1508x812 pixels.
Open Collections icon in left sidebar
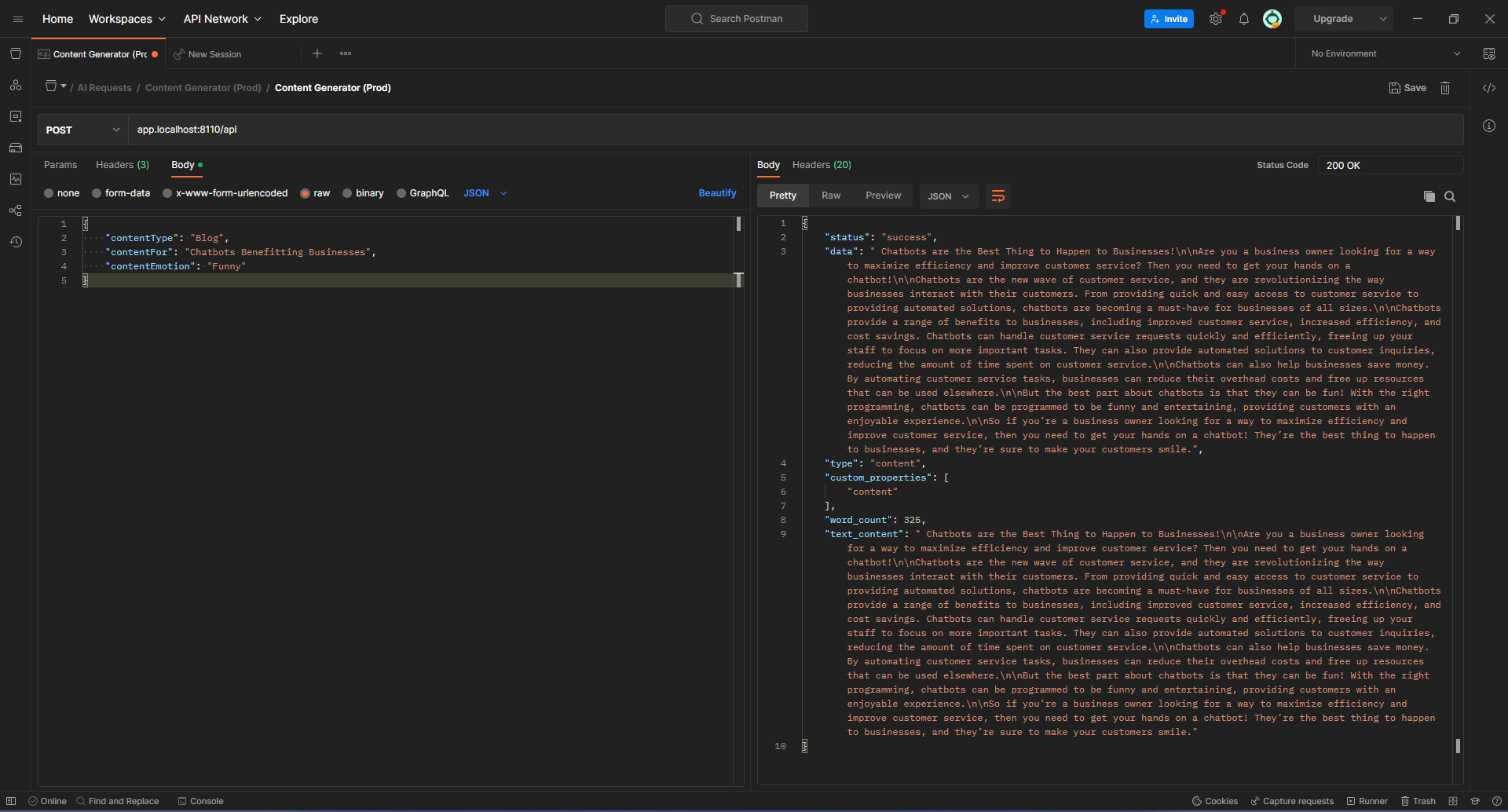(x=16, y=53)
